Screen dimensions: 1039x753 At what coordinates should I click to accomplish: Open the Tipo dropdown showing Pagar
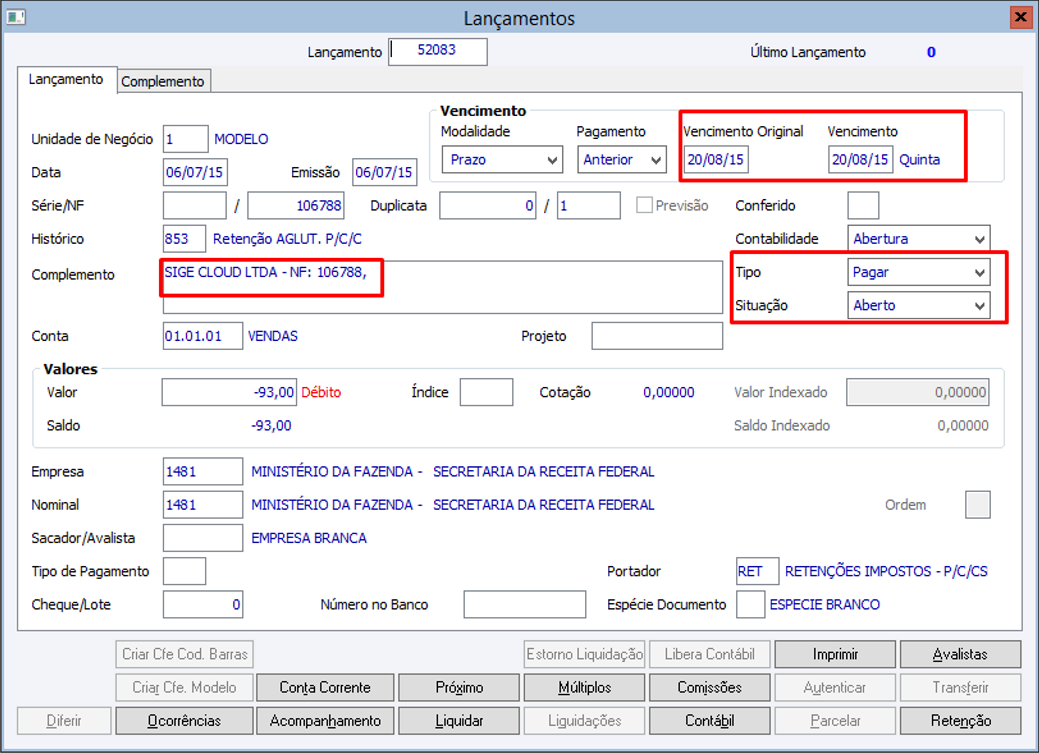coord(918,272)
